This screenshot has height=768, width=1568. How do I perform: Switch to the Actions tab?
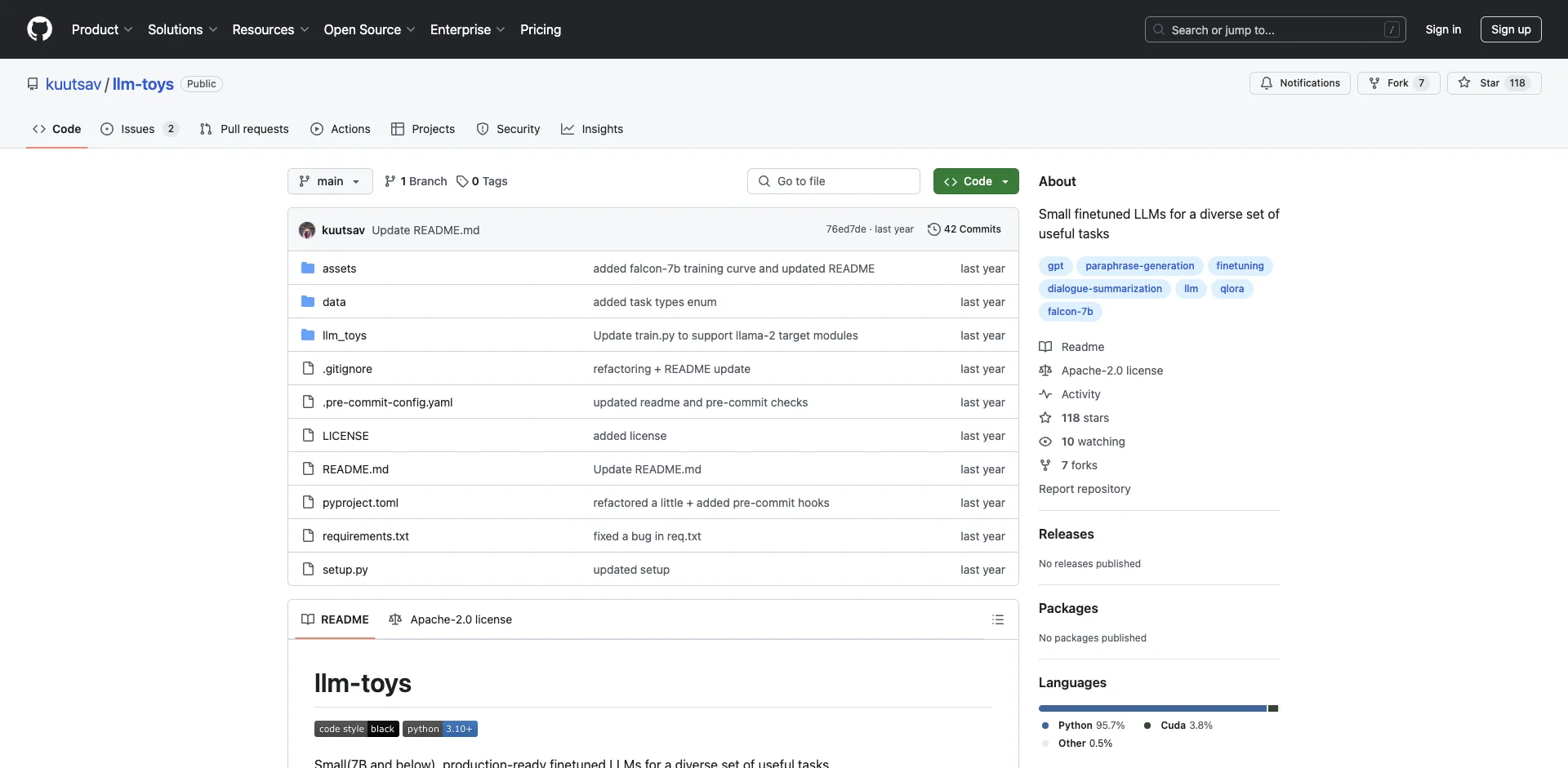tap(341, 129)
